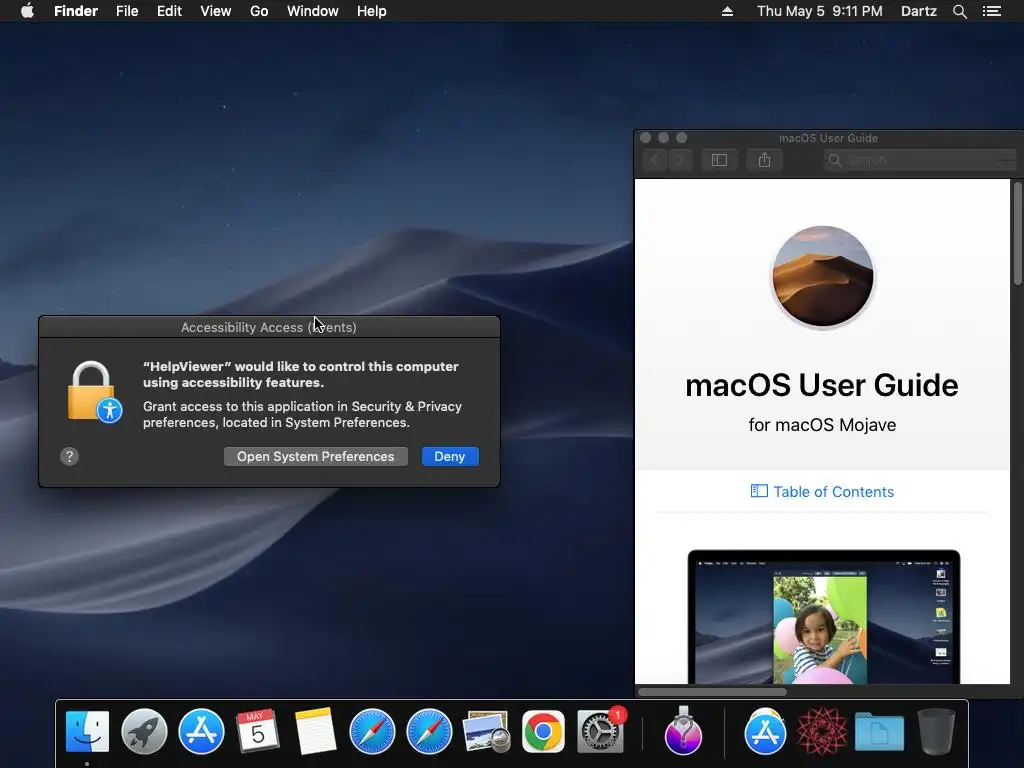Toggle the sidebar button in macOS User Guide toolbar
Screen dimensions: 1024x768
pos(719,160)
